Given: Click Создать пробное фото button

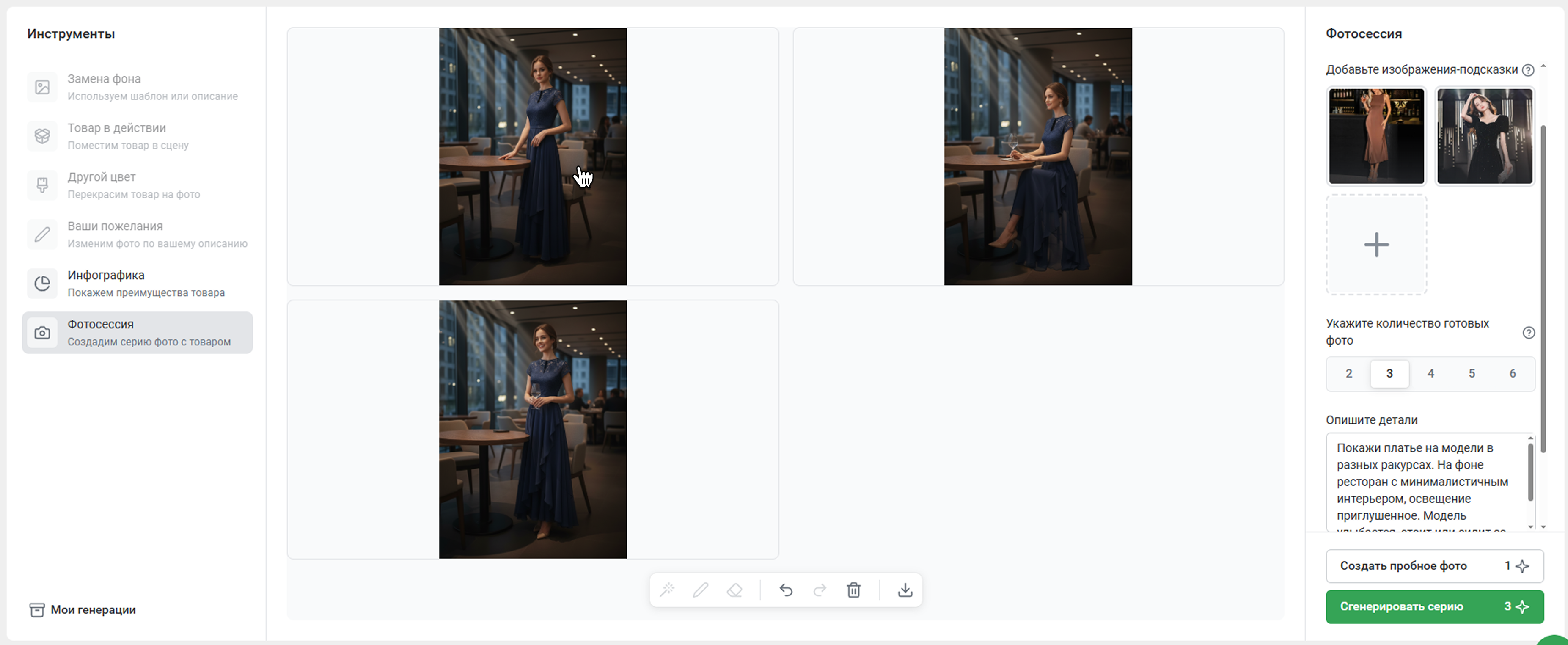Looking at the screenshot, I should [x=1434, y=566].
